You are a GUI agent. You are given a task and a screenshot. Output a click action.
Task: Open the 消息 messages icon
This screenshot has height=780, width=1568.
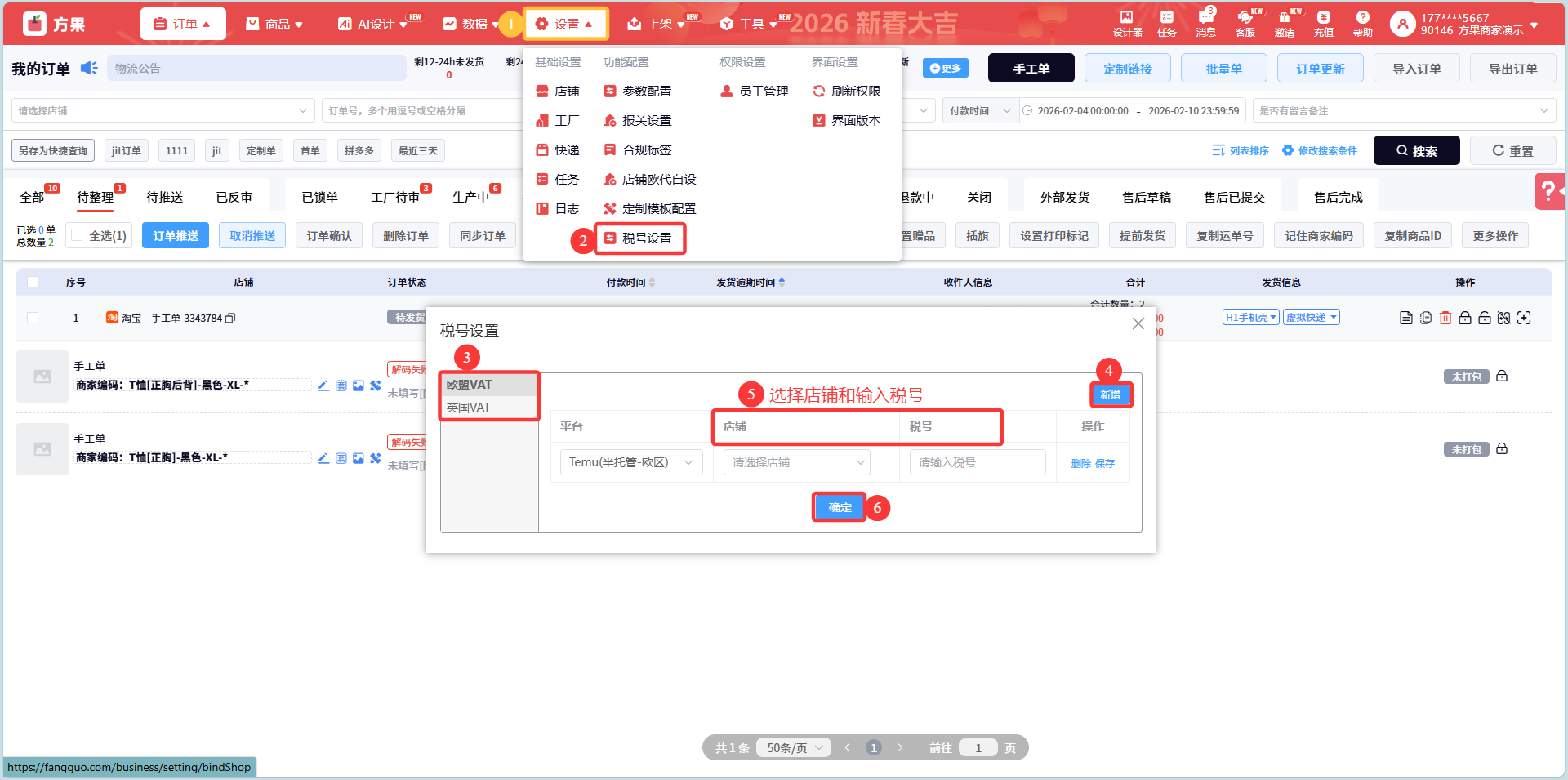coord(1205,24)
